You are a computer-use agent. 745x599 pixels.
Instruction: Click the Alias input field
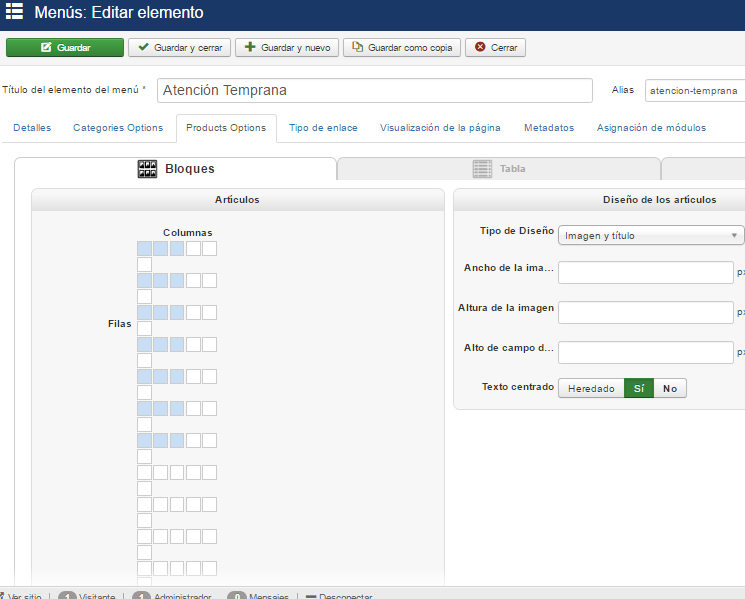[695, 90]
